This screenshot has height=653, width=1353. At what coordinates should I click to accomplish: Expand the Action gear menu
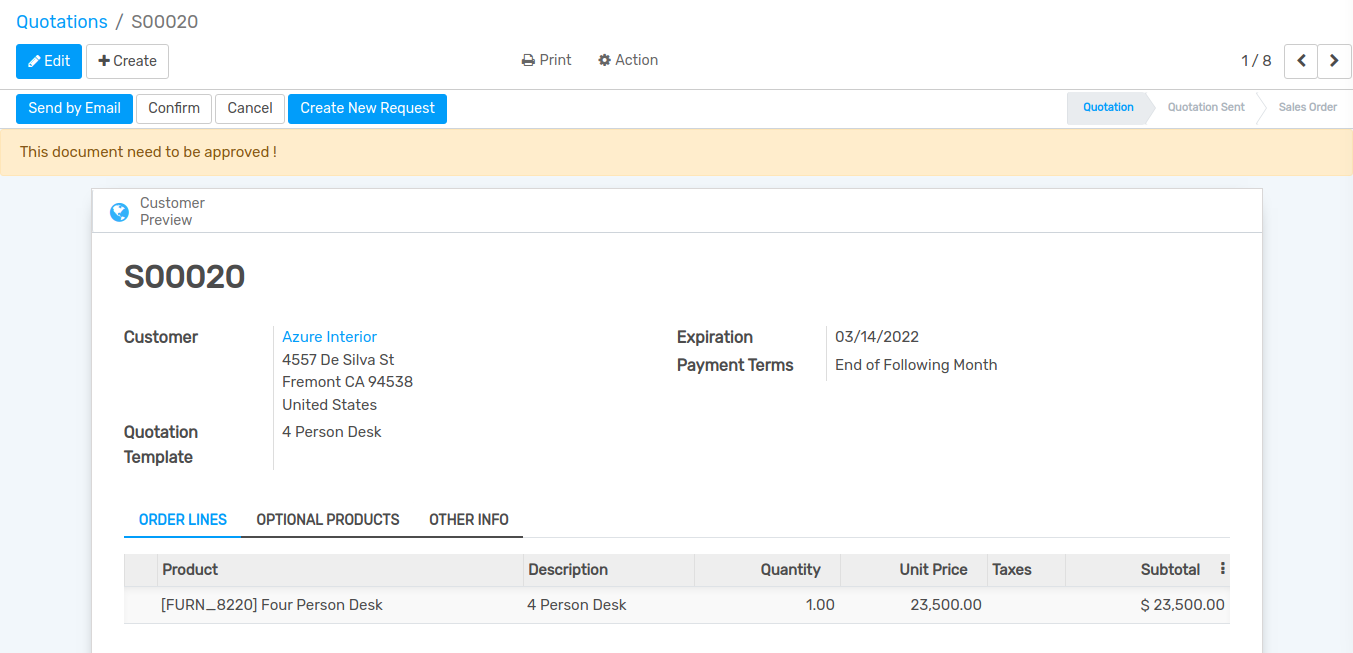pyautogui.click(x=628, y=60)
